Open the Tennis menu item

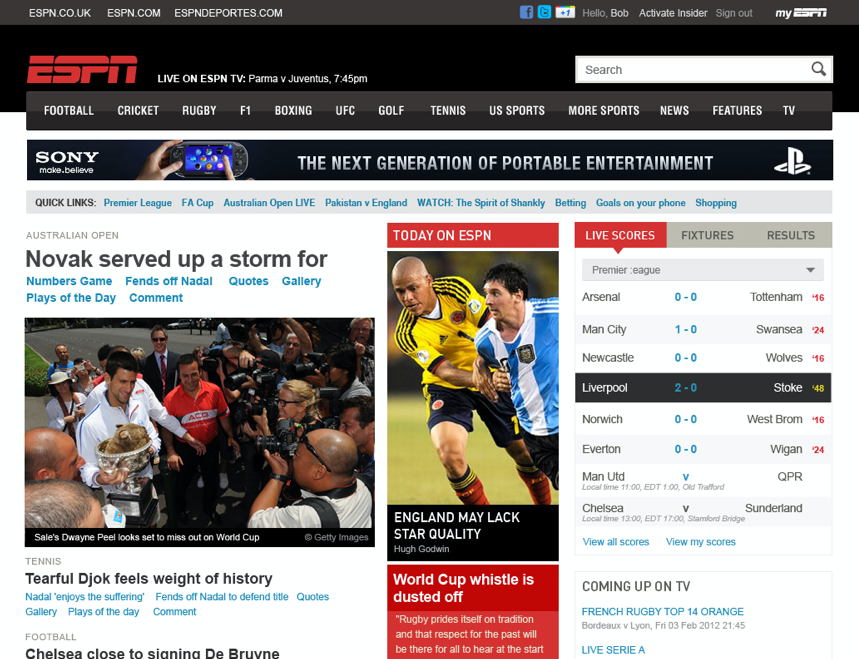pos(448,111)
